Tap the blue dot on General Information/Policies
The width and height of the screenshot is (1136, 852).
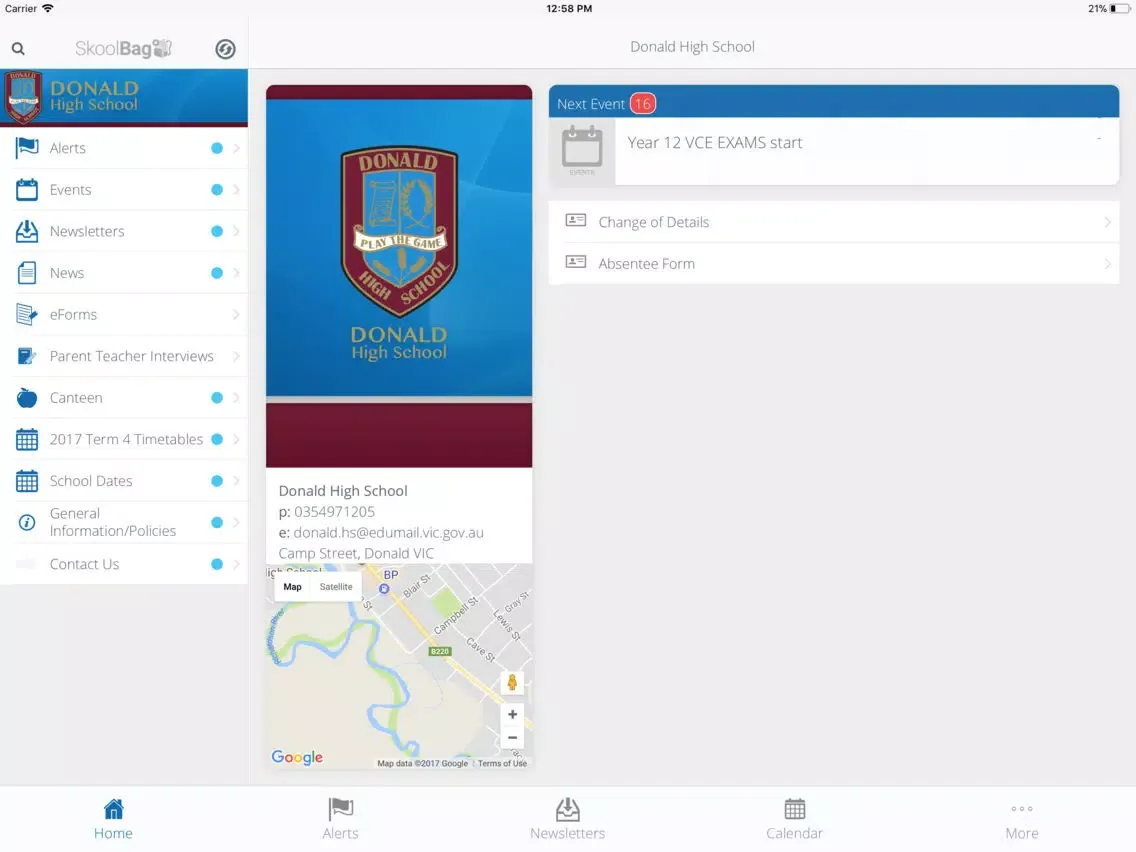(217, 522)
